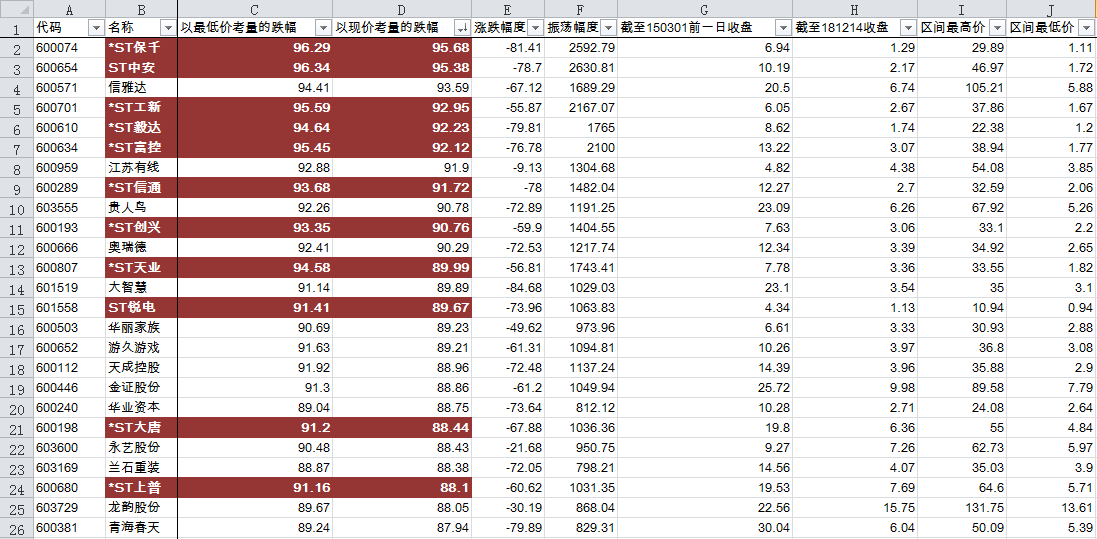1097x539 pixels.
Task: Select the 信雅达 name cell
Action: click(141, 88)
